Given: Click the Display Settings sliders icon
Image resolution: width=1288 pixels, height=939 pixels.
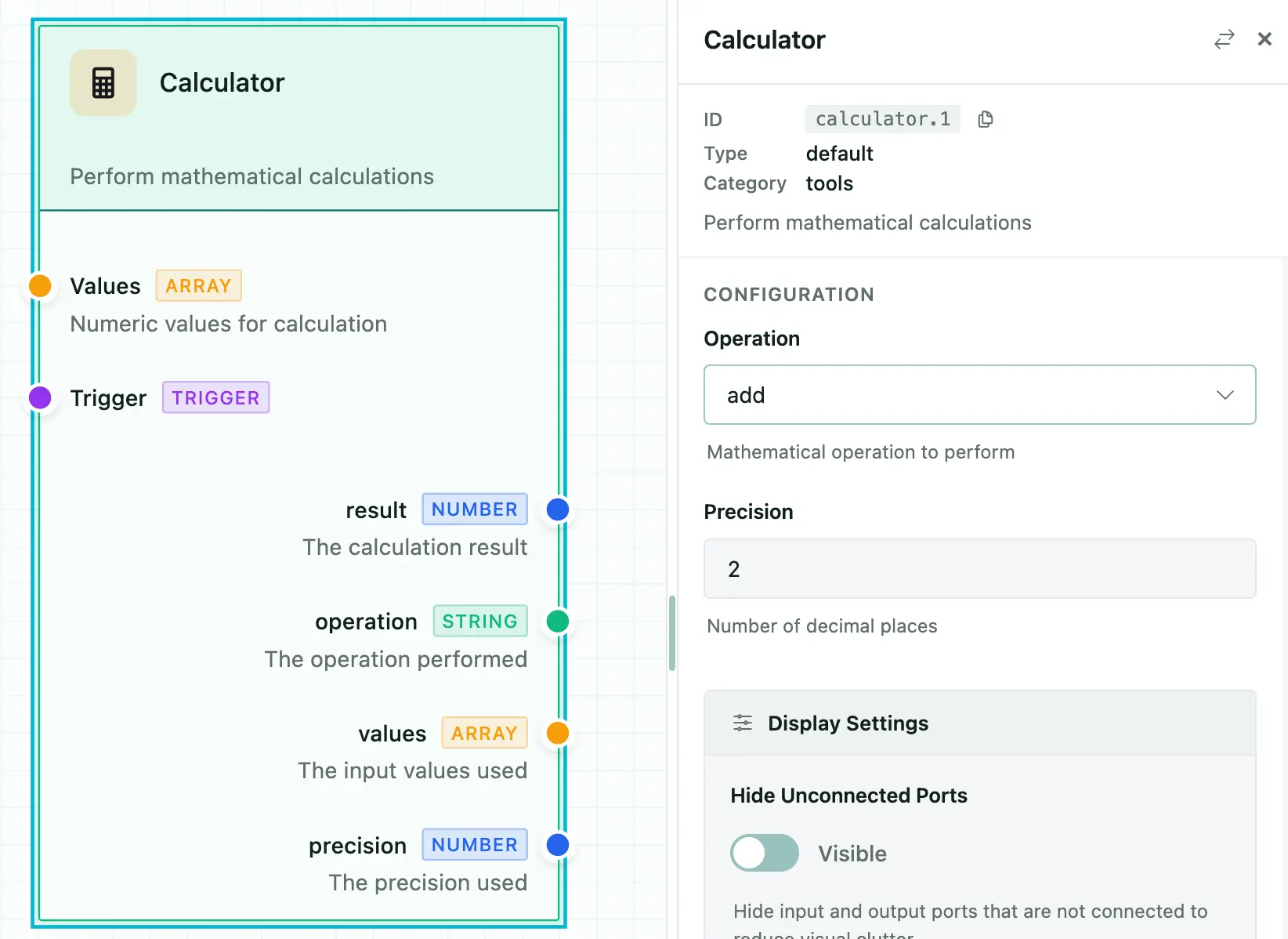Looking at the screenshot, I should pos(742,723).
